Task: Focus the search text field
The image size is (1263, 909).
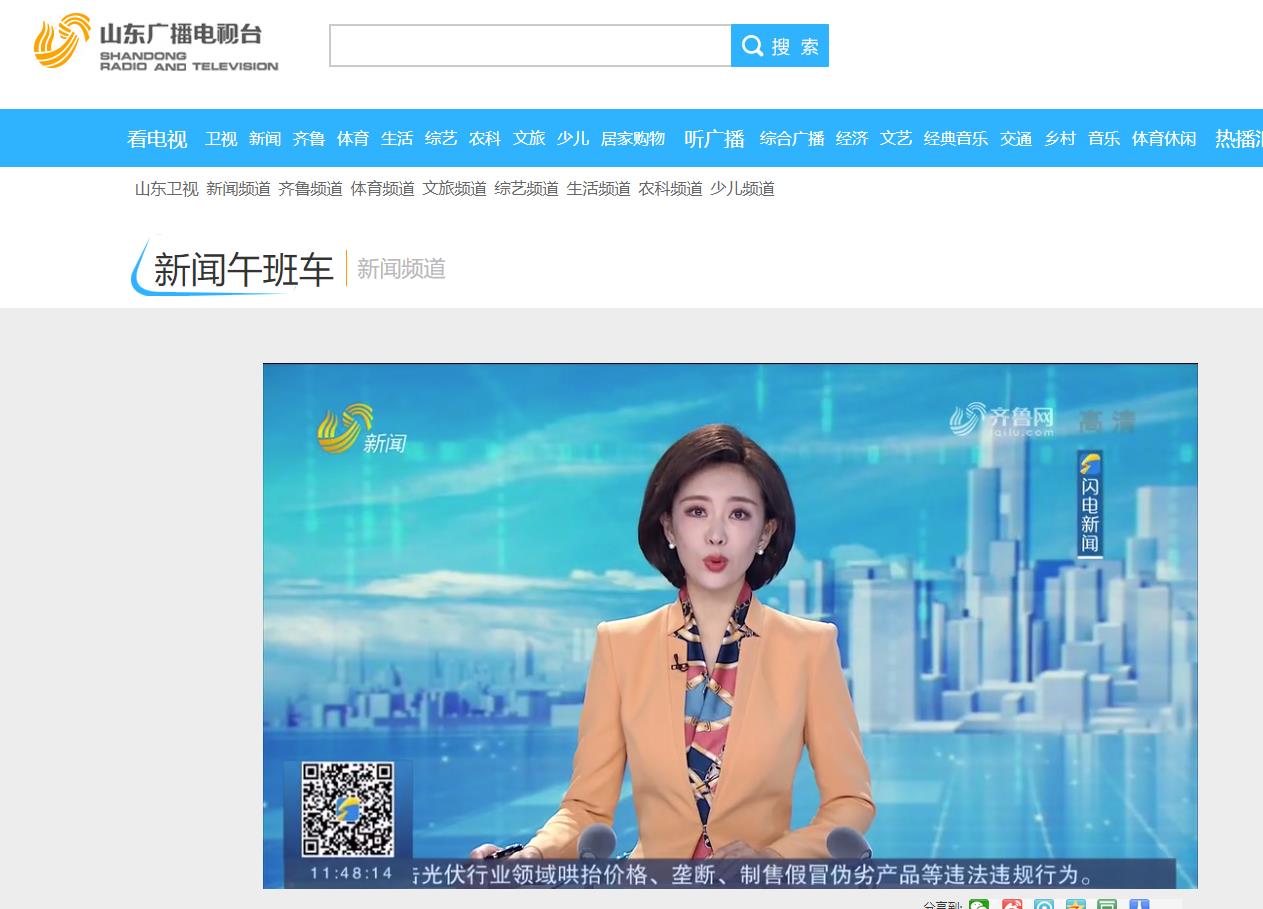Action: click(530, 46)
